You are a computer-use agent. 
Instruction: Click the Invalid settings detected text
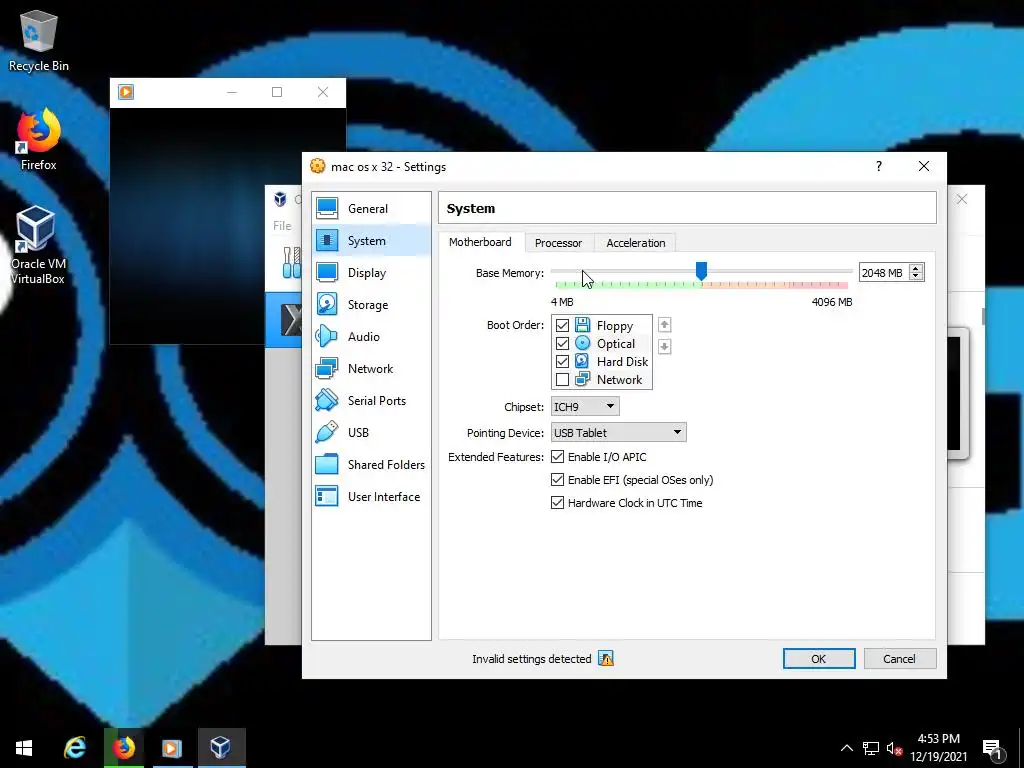pos(532,658)
